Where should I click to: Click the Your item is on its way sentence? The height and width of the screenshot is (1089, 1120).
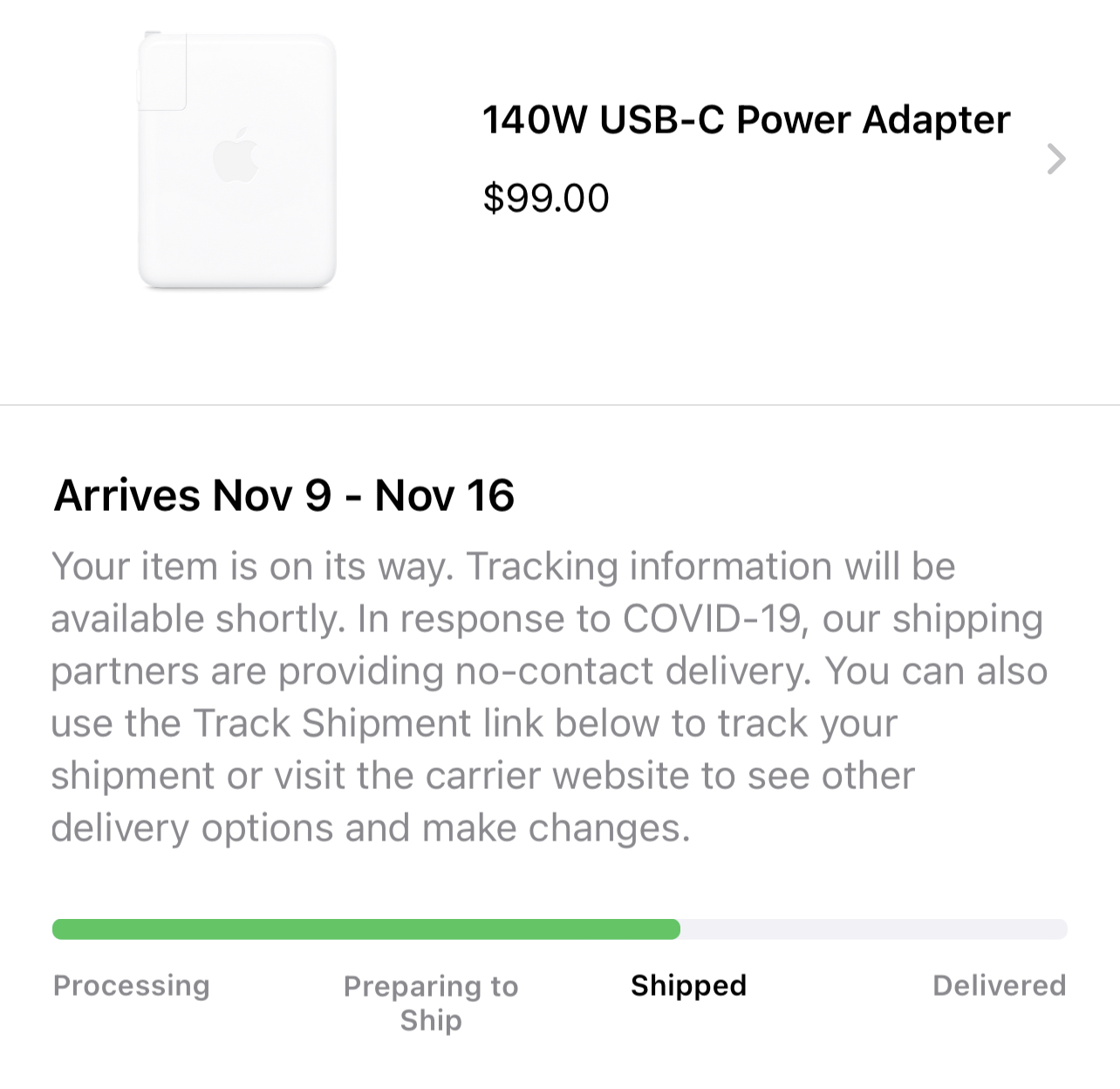point(253,567)
